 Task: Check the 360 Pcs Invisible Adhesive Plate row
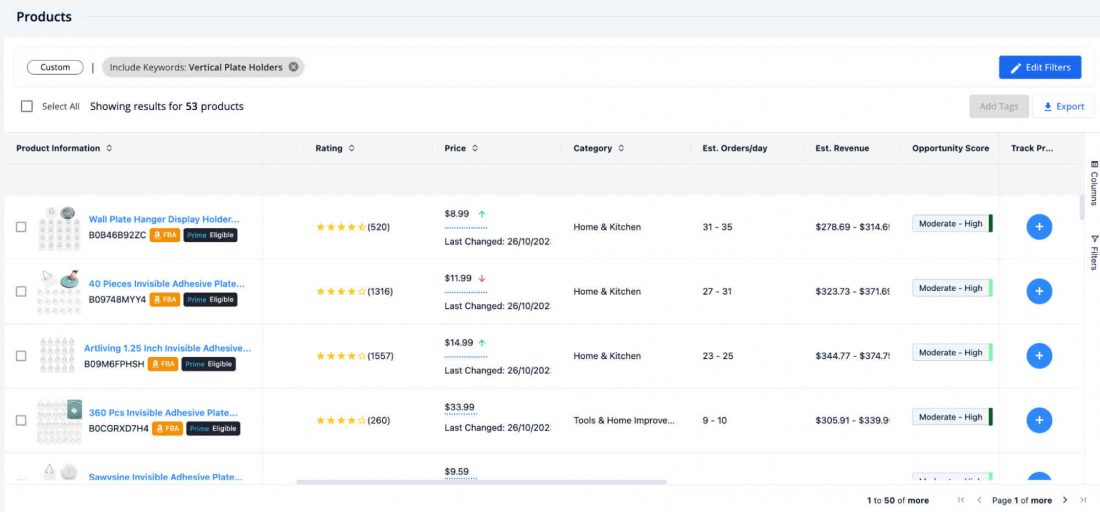(x=21, y=421)
